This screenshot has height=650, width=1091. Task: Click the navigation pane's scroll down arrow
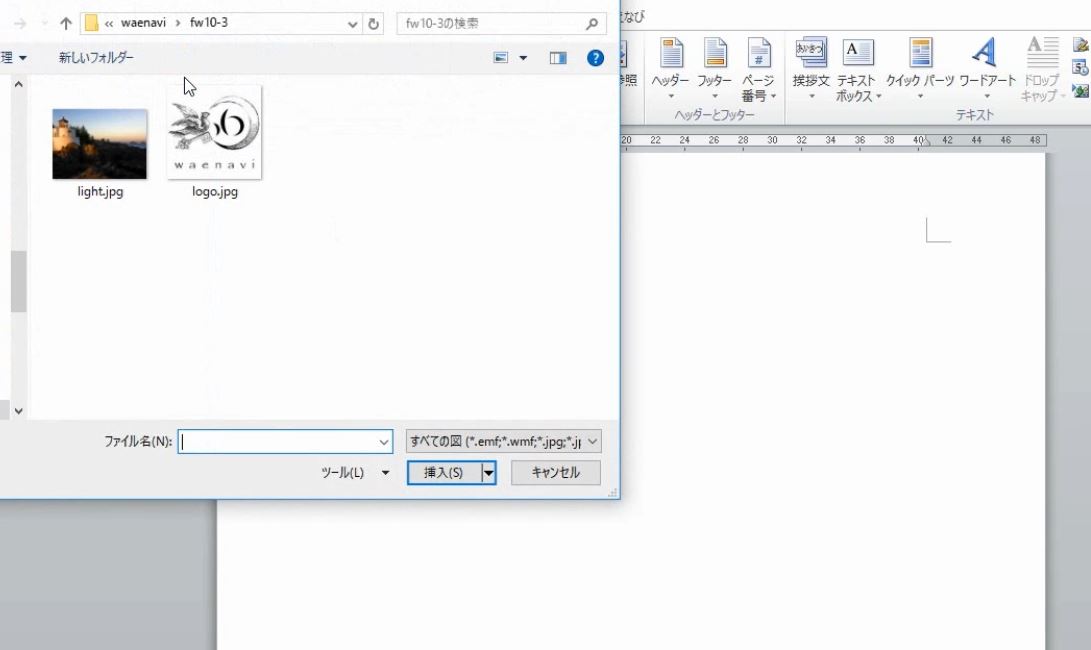pyautogui.click(x=19, y=411)
